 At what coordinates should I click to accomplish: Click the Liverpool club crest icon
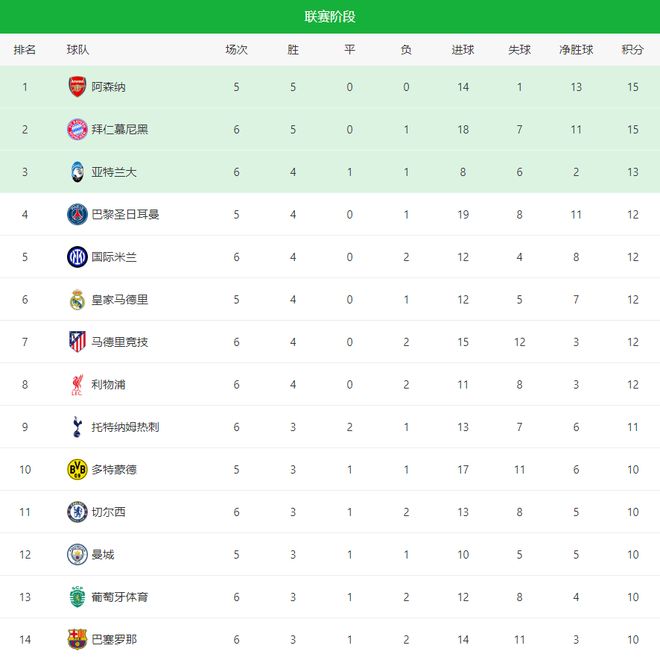tap(77, 384)
